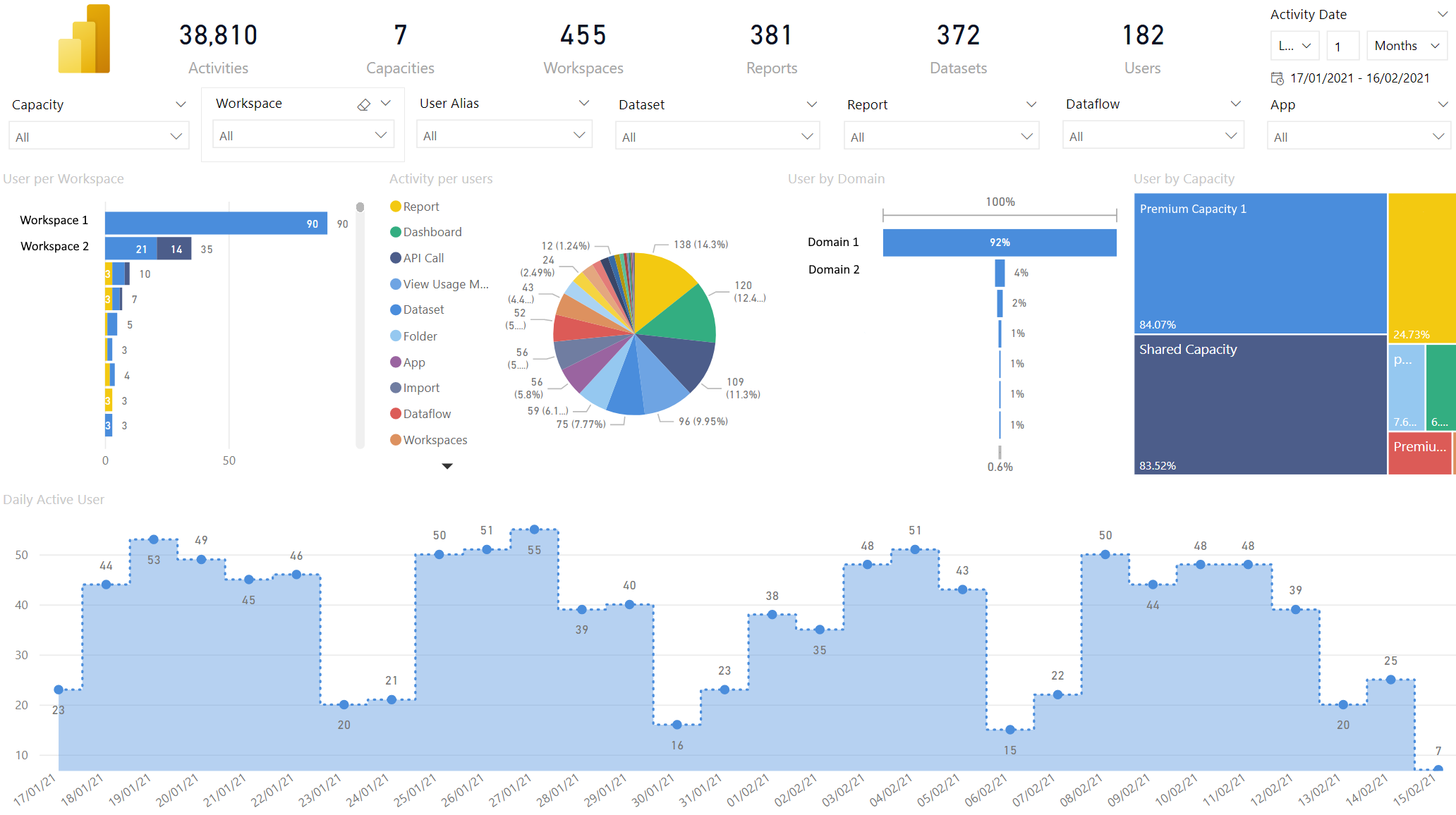Image resolution: width=1456 pixels, height=815 pixels.
Task: Collapse User Alias header chevron
Action: coord(584,103)
